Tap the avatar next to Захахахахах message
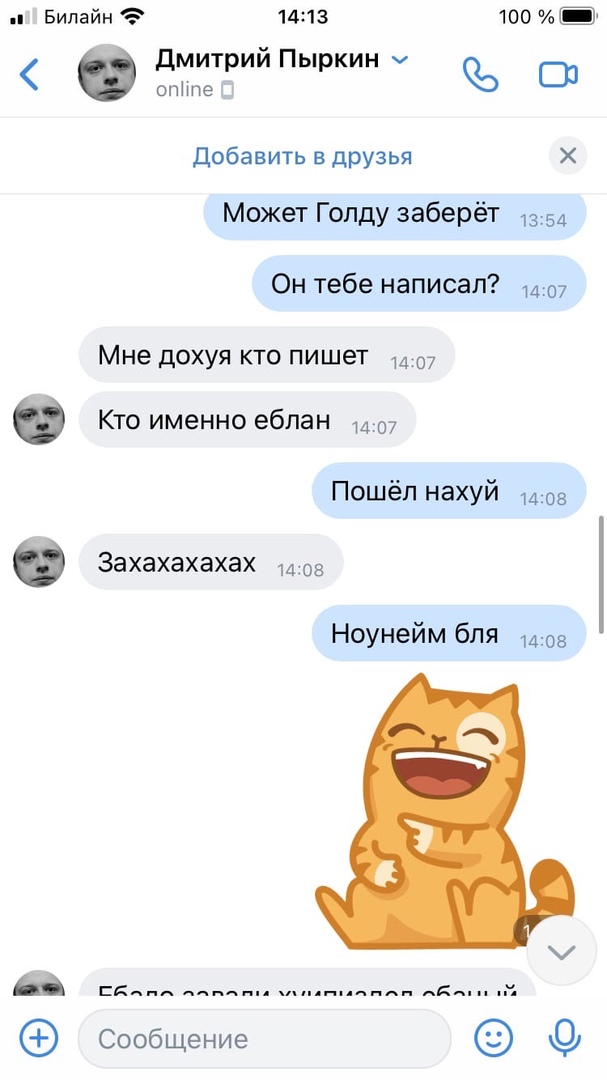The image size is (607, 1080). click(39, 561)
